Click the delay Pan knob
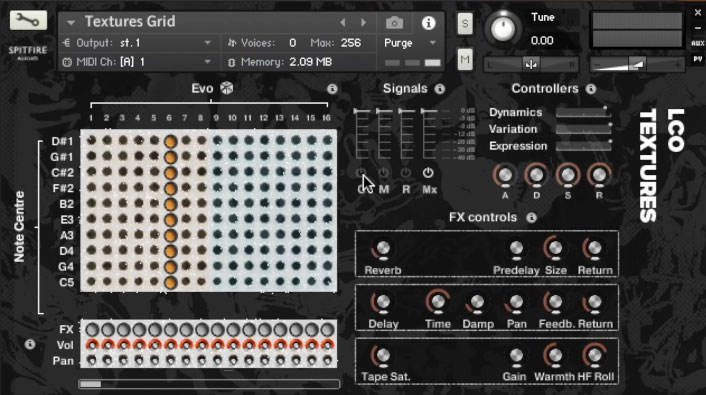Screen dimensions: 706x395 pos(516,302)
